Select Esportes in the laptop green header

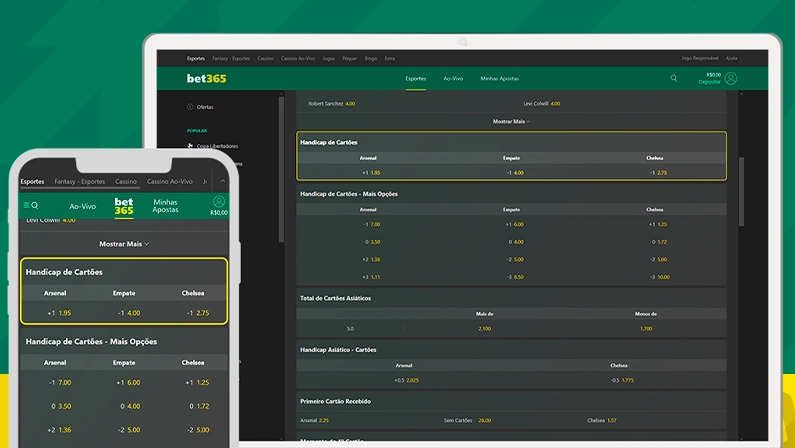pos(416,79)
